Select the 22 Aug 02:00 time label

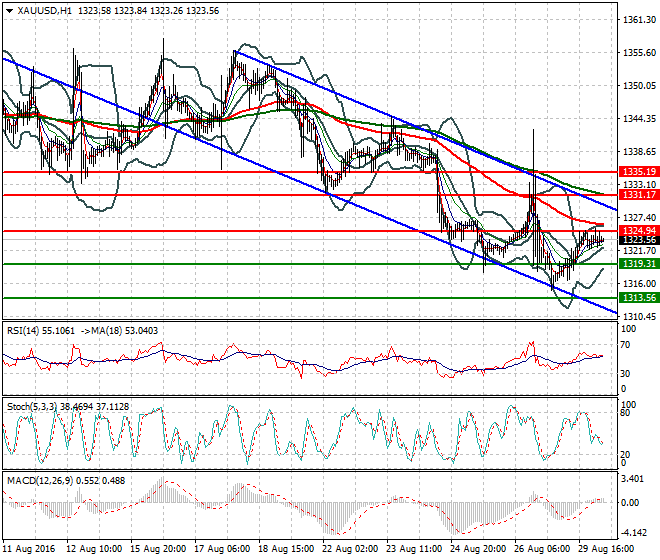(x=350, y=549)
